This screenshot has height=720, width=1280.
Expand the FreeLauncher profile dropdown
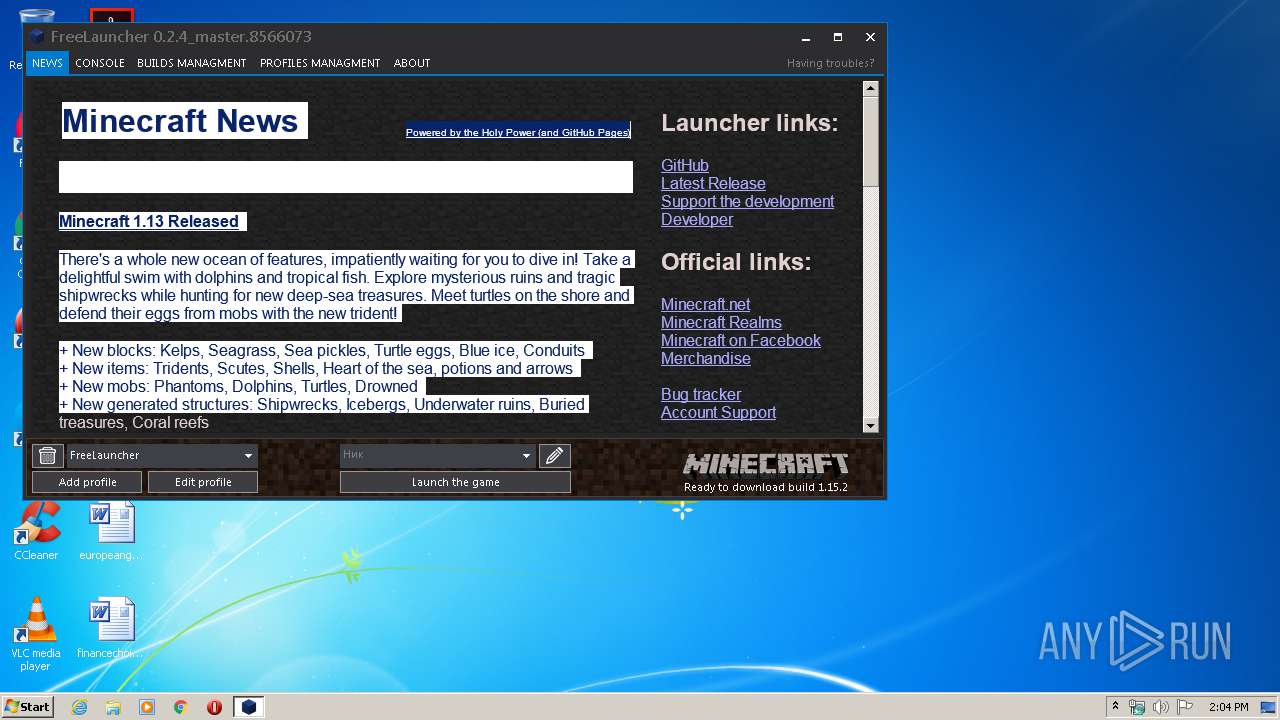point(248,456)
